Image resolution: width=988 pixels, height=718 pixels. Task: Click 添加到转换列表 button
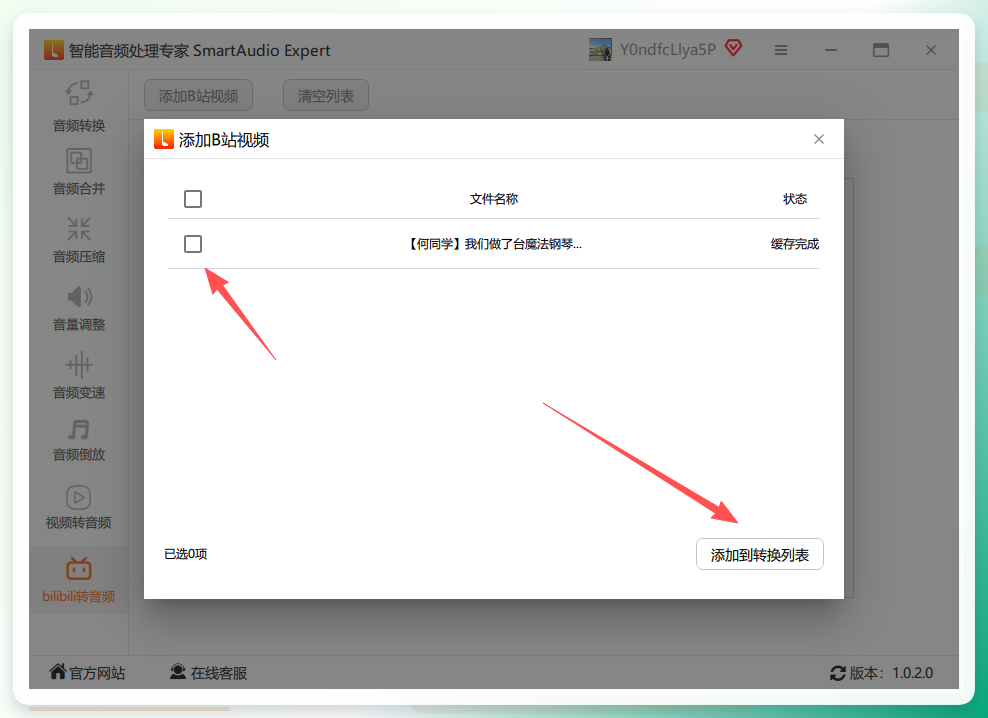(x=759, y=554)
